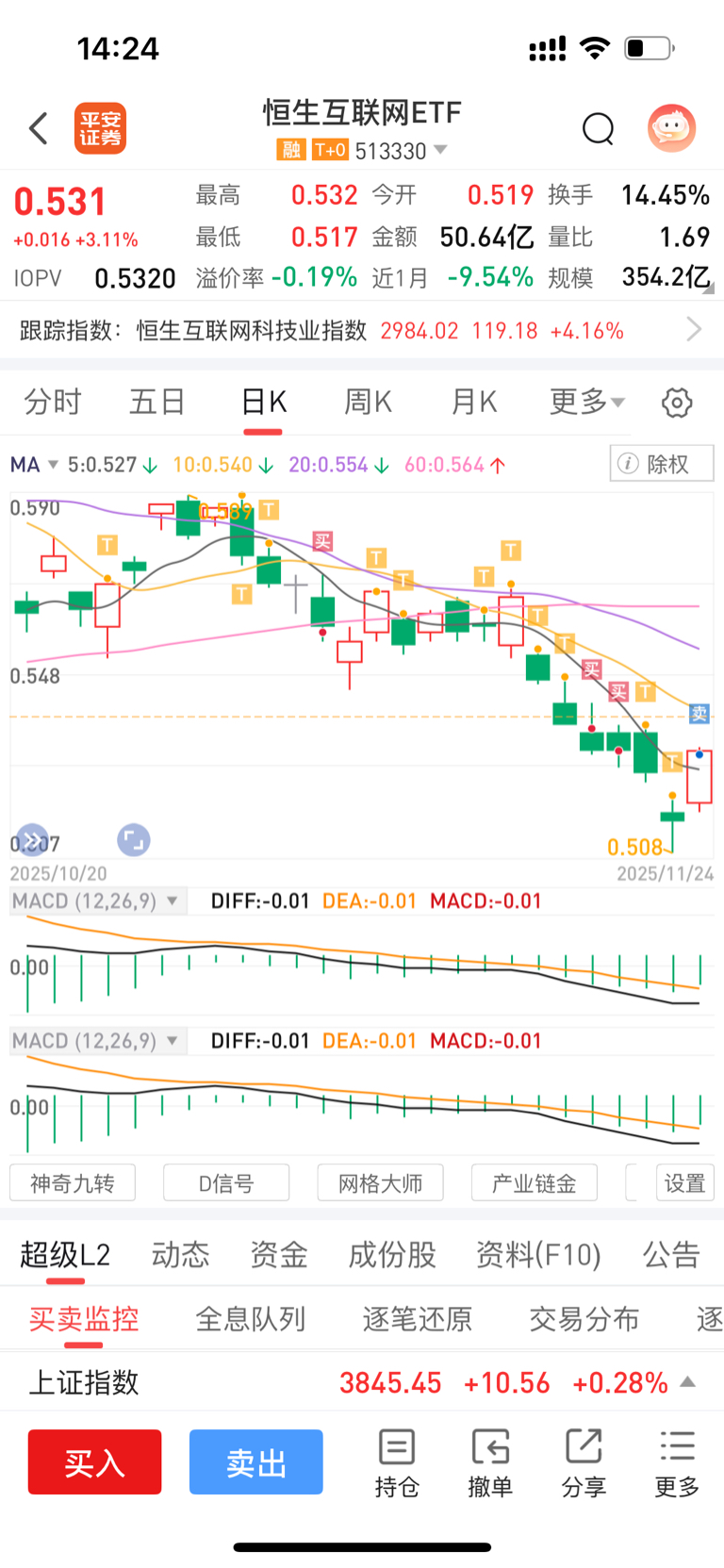Image resolution: width=724 pixels, height=1568 pixels.
Task: Open the 资金 tab
Action: tap(279, 1255)
